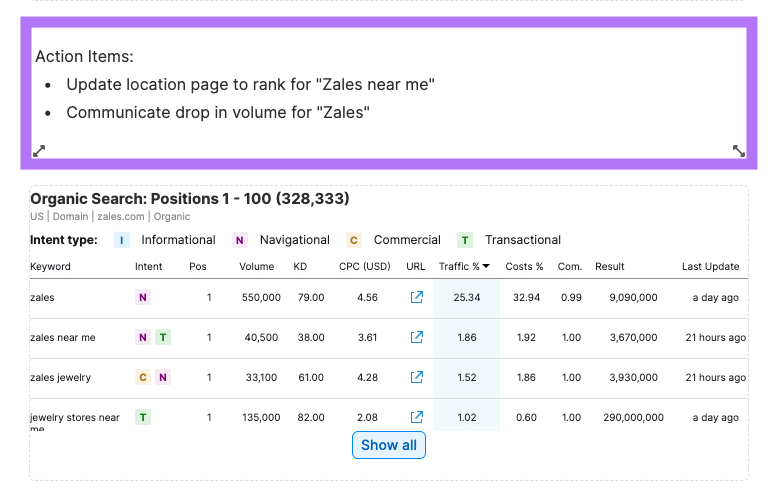Click the 'Action Items:' heading text
This screenshot has width=773, height=501.
[84, 56]
